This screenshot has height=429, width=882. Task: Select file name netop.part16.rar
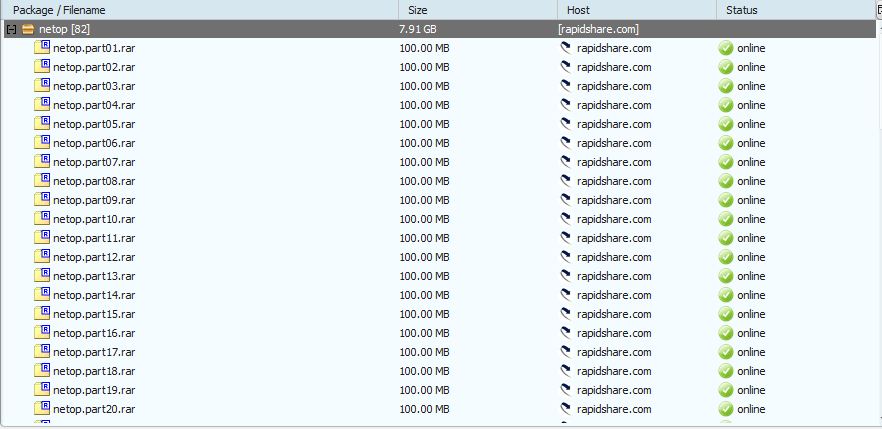tap(94, 333)
